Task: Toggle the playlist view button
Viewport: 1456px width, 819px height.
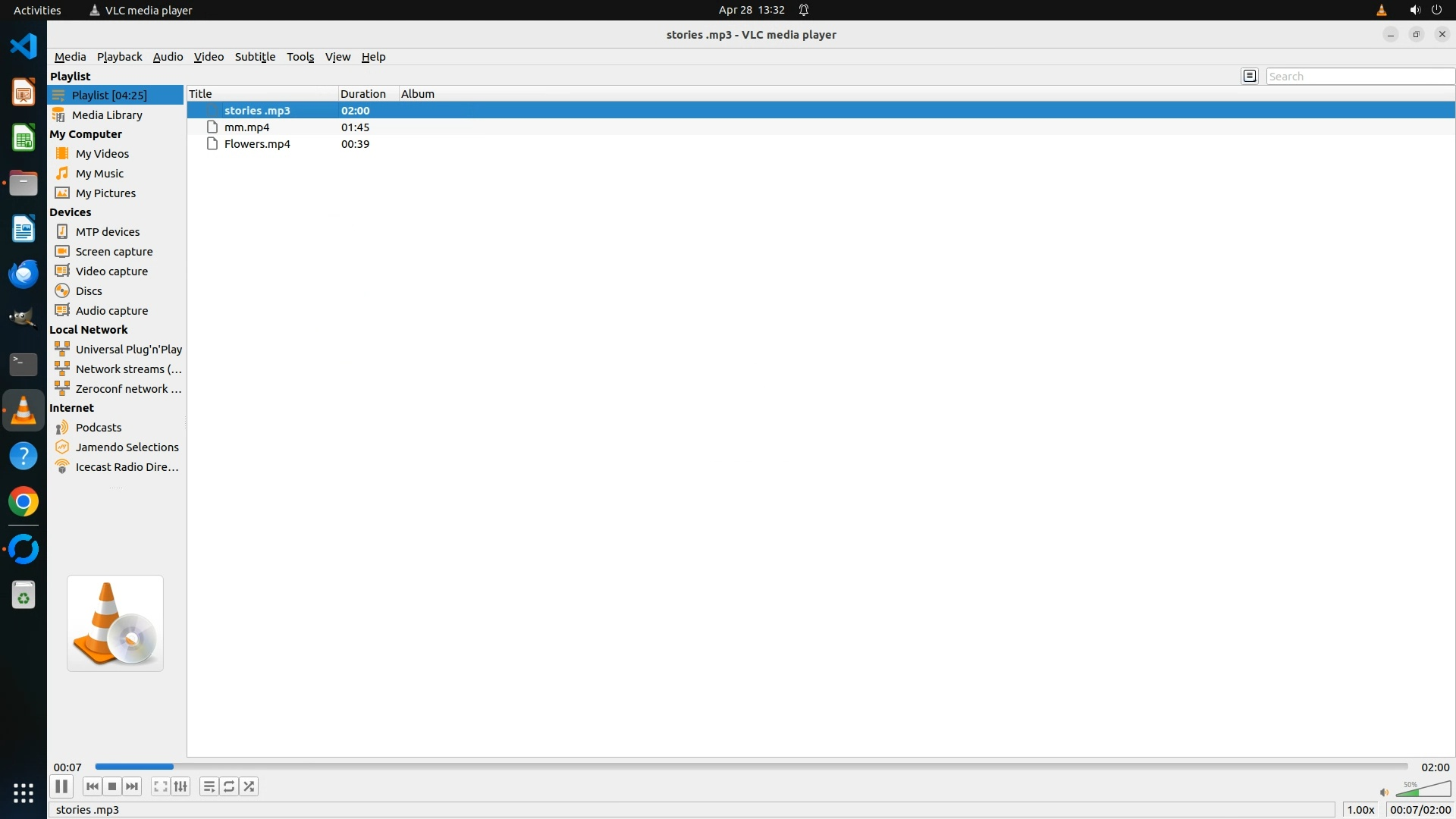Action: (209, 786)
